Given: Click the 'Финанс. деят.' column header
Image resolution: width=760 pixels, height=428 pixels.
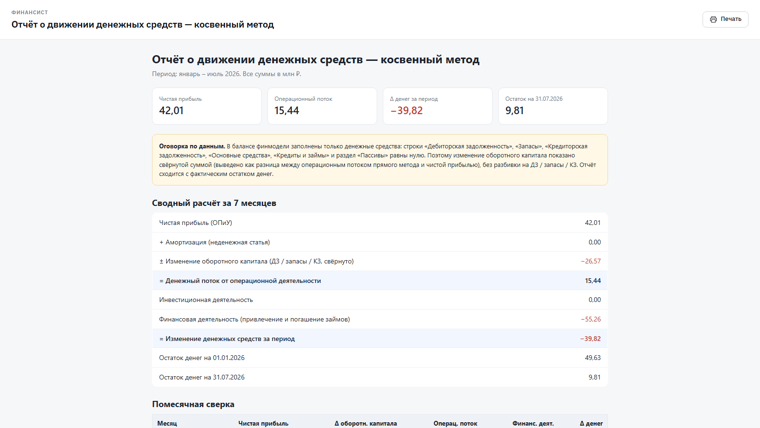Looking at the screenshot, I should pyautogui.click(x=533, y=424).
